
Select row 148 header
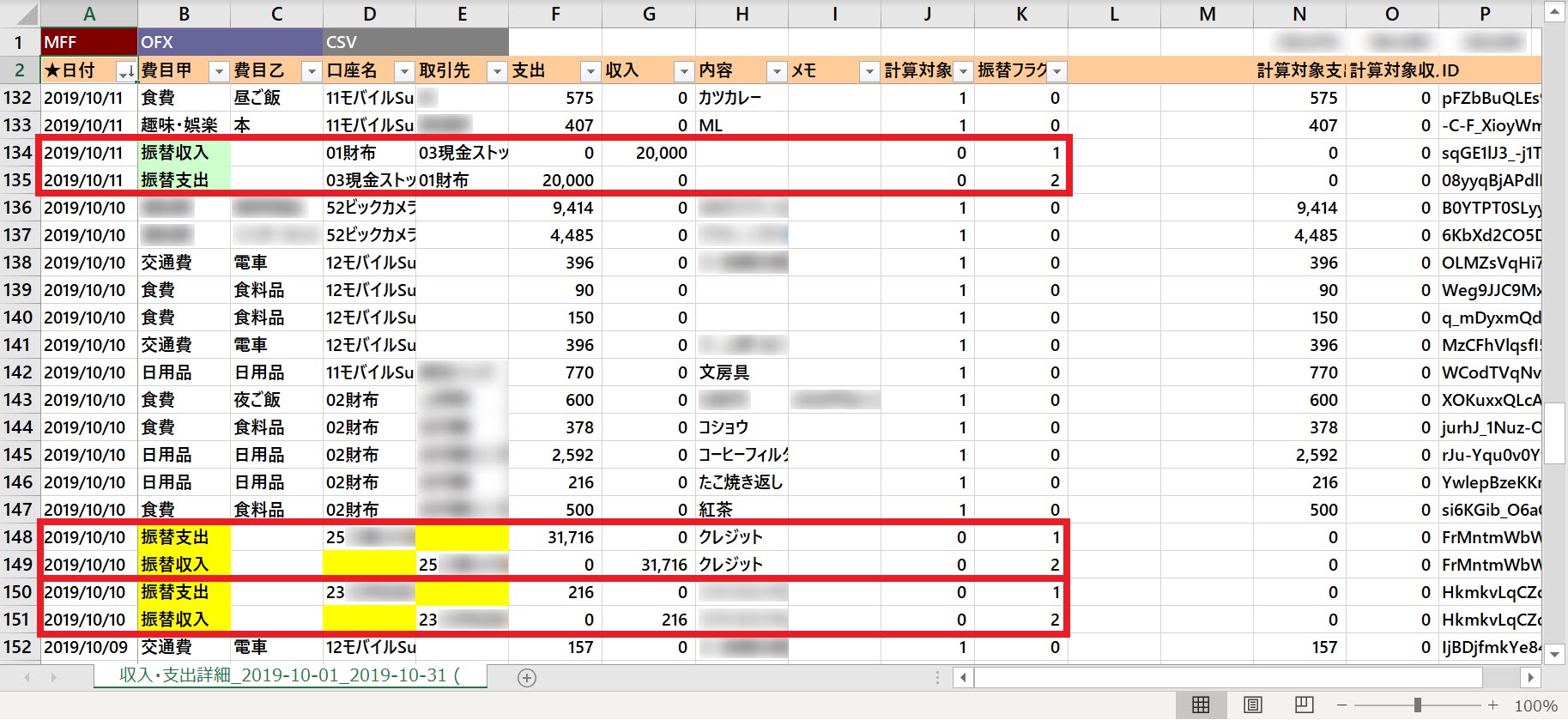18,537
